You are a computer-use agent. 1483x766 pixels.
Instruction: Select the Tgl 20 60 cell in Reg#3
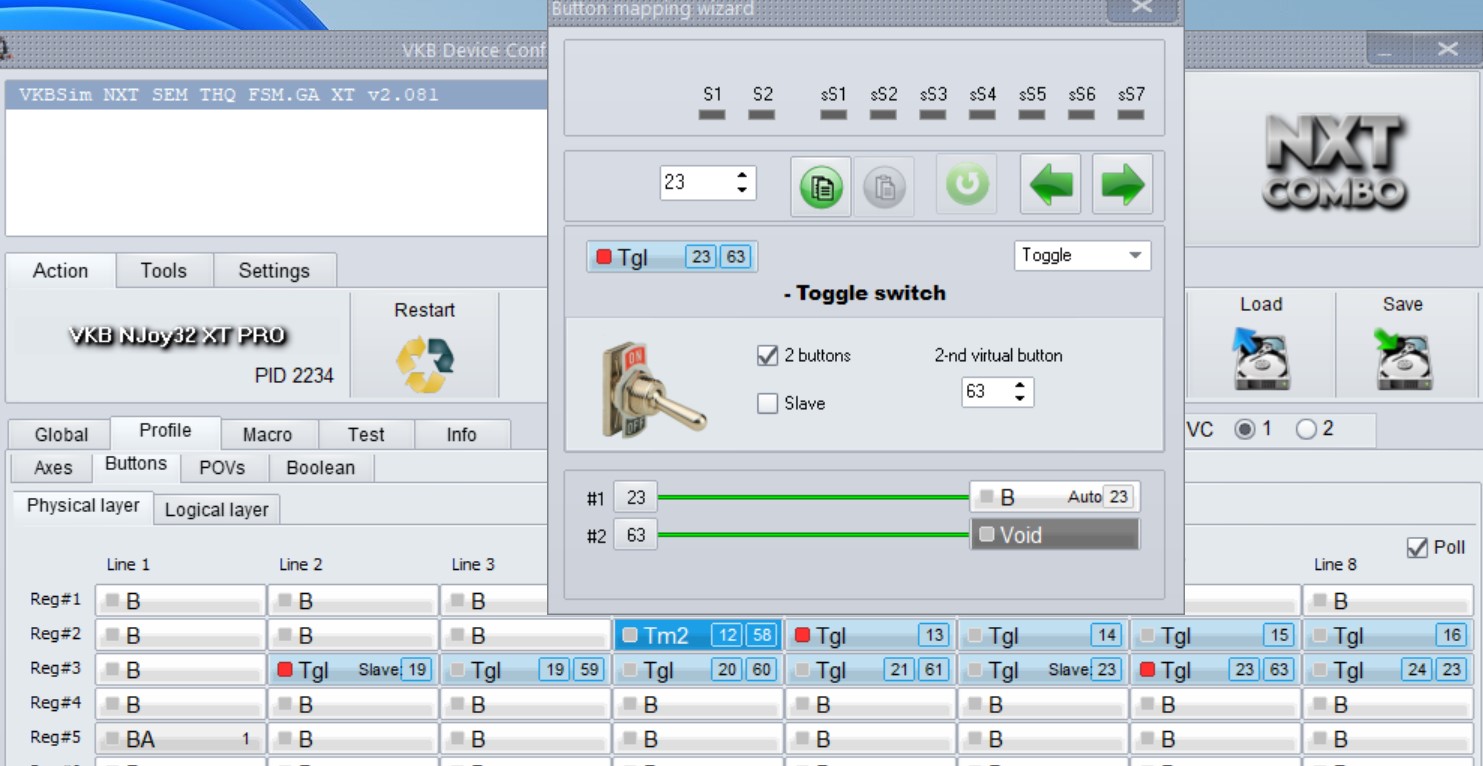(x=698, y=670)
